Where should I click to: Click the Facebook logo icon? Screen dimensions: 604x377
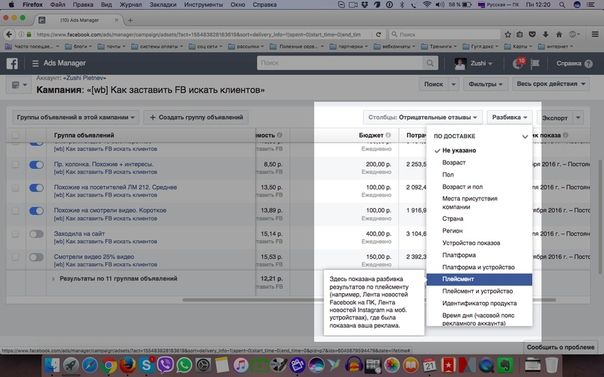point(12,64)
